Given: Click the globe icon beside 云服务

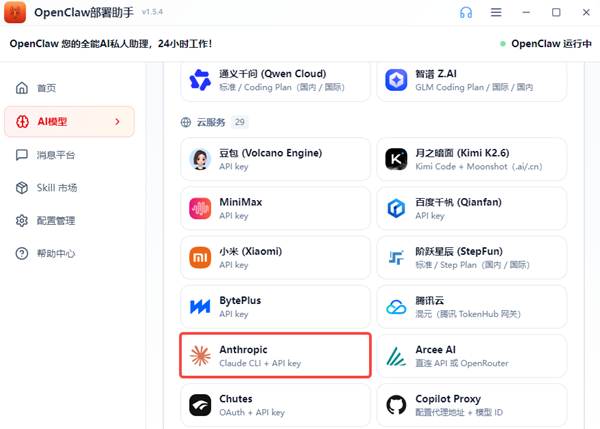Looking at the screenshot, I should [186, 122].
